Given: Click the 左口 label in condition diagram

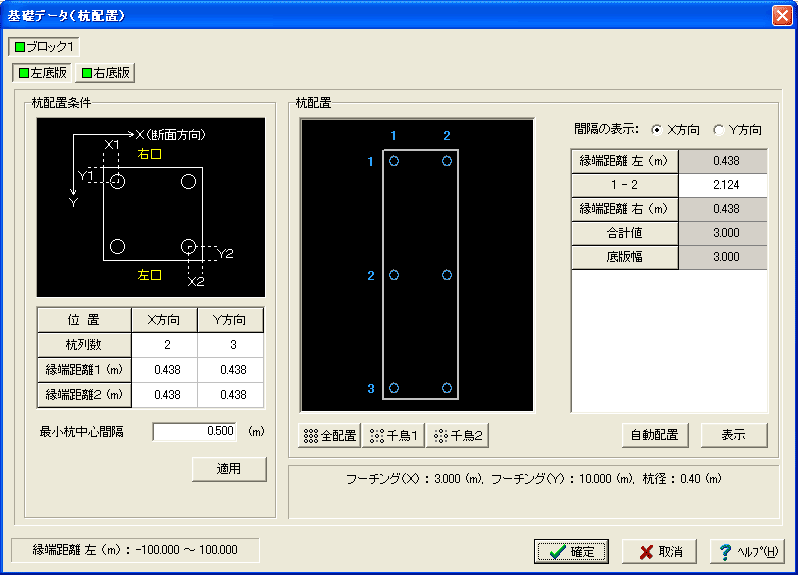Looking at the screenshot, I should pyautogui.click(x=150, y=275).
